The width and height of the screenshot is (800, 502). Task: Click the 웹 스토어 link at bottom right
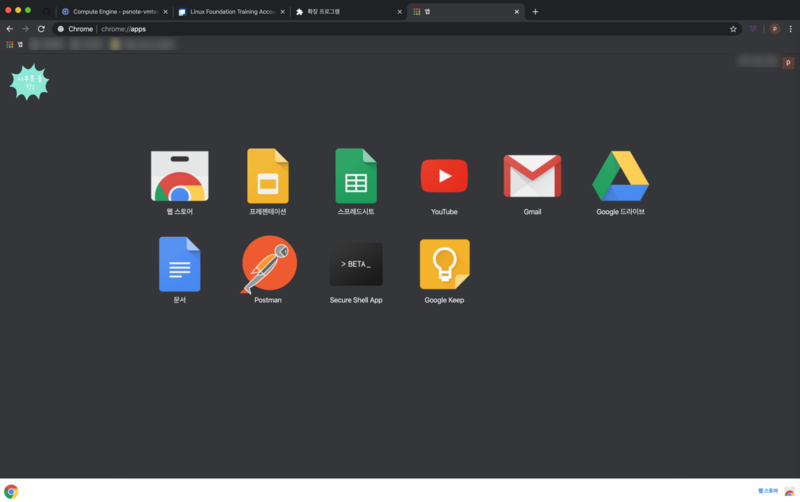coord(768,491)
